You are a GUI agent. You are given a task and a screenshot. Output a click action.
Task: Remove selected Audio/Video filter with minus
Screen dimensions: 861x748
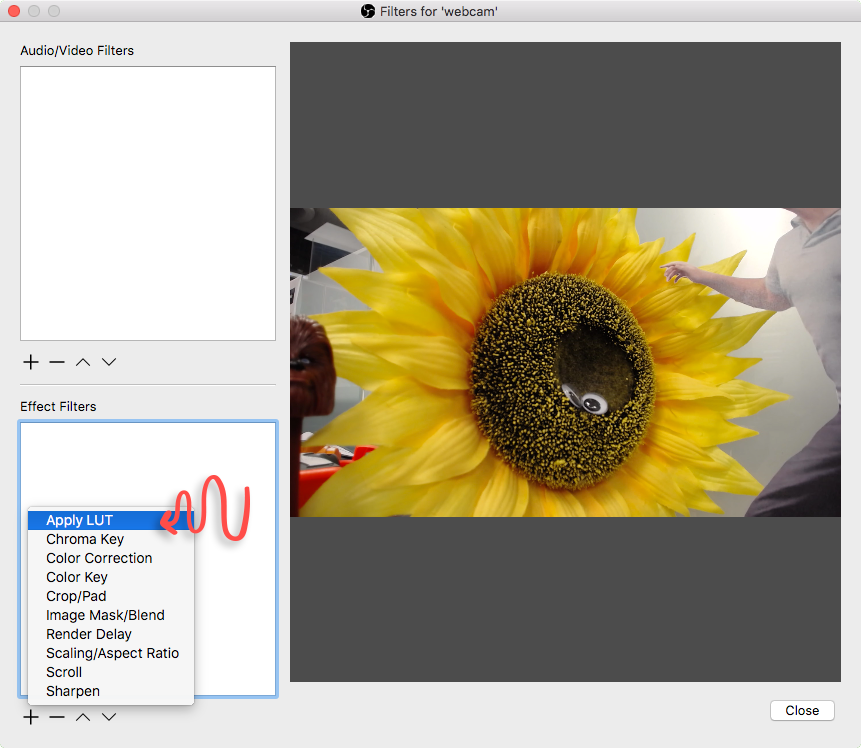[x=57, y=362]
